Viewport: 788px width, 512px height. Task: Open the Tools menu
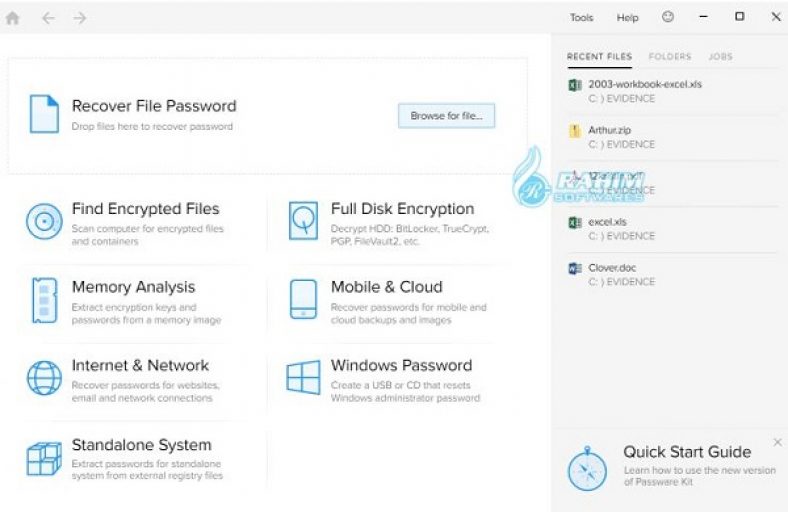pos(581,18)
